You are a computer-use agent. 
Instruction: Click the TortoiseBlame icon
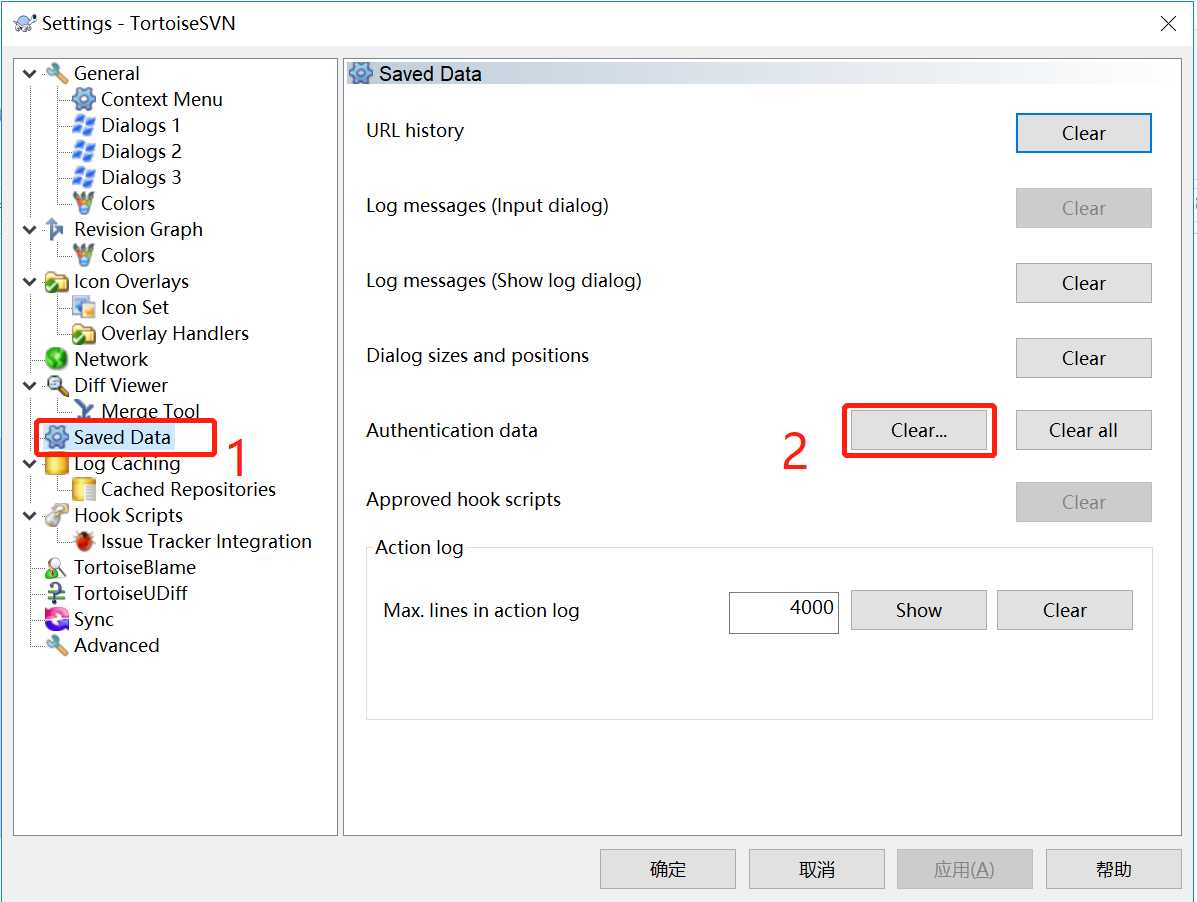(x=56, y=567)
